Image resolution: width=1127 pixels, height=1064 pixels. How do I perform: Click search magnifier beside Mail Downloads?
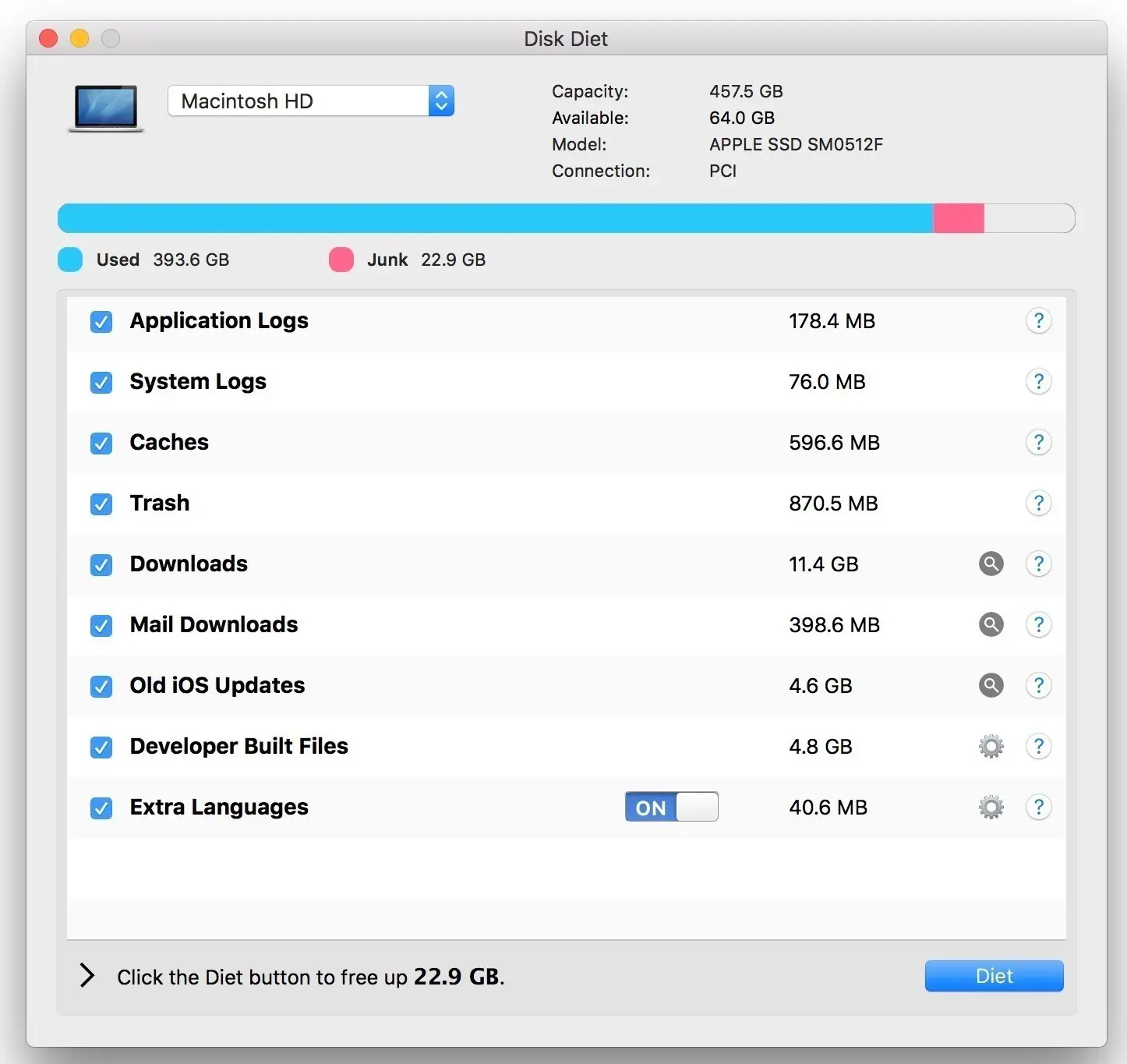991,624
